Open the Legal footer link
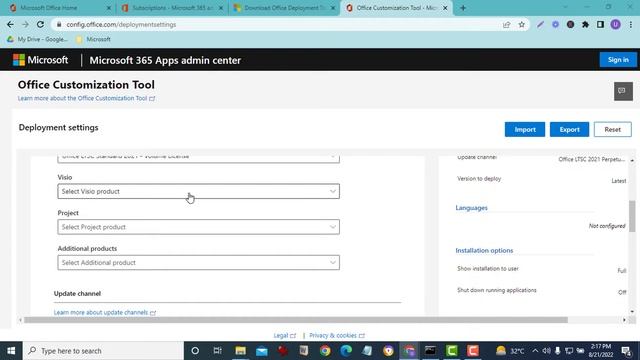 click(x=284, y=336)
